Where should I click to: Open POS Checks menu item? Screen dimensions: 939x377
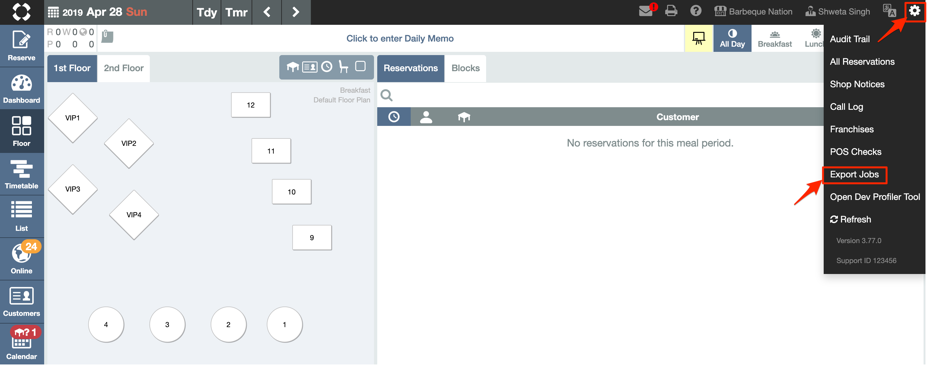click(855, 152)
